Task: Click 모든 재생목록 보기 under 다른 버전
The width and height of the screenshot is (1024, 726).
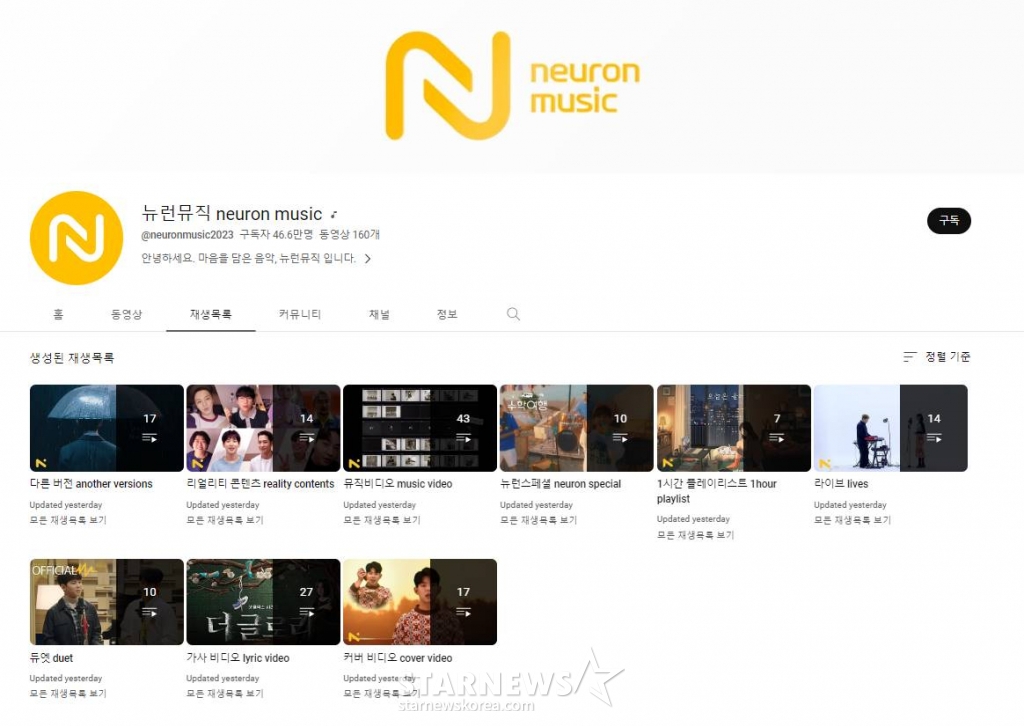Action: point(68,520)
